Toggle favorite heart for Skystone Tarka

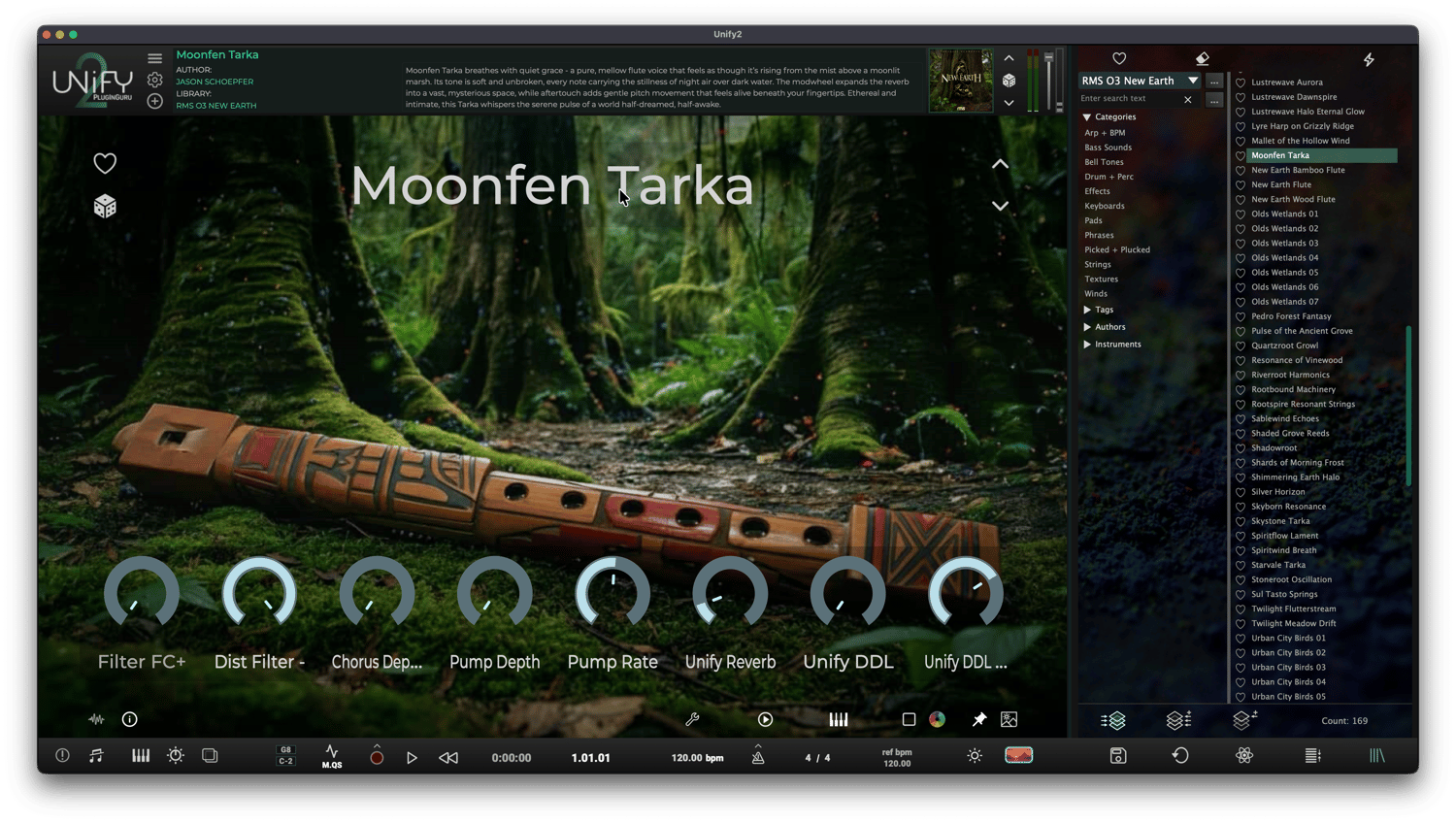(x=1241, y=521)
